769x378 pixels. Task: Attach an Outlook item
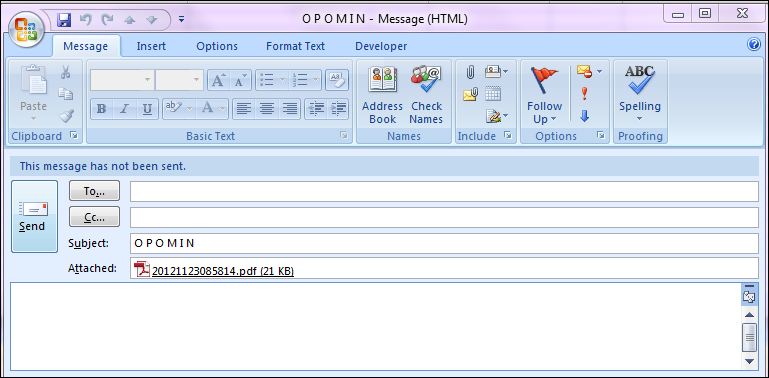470,94
